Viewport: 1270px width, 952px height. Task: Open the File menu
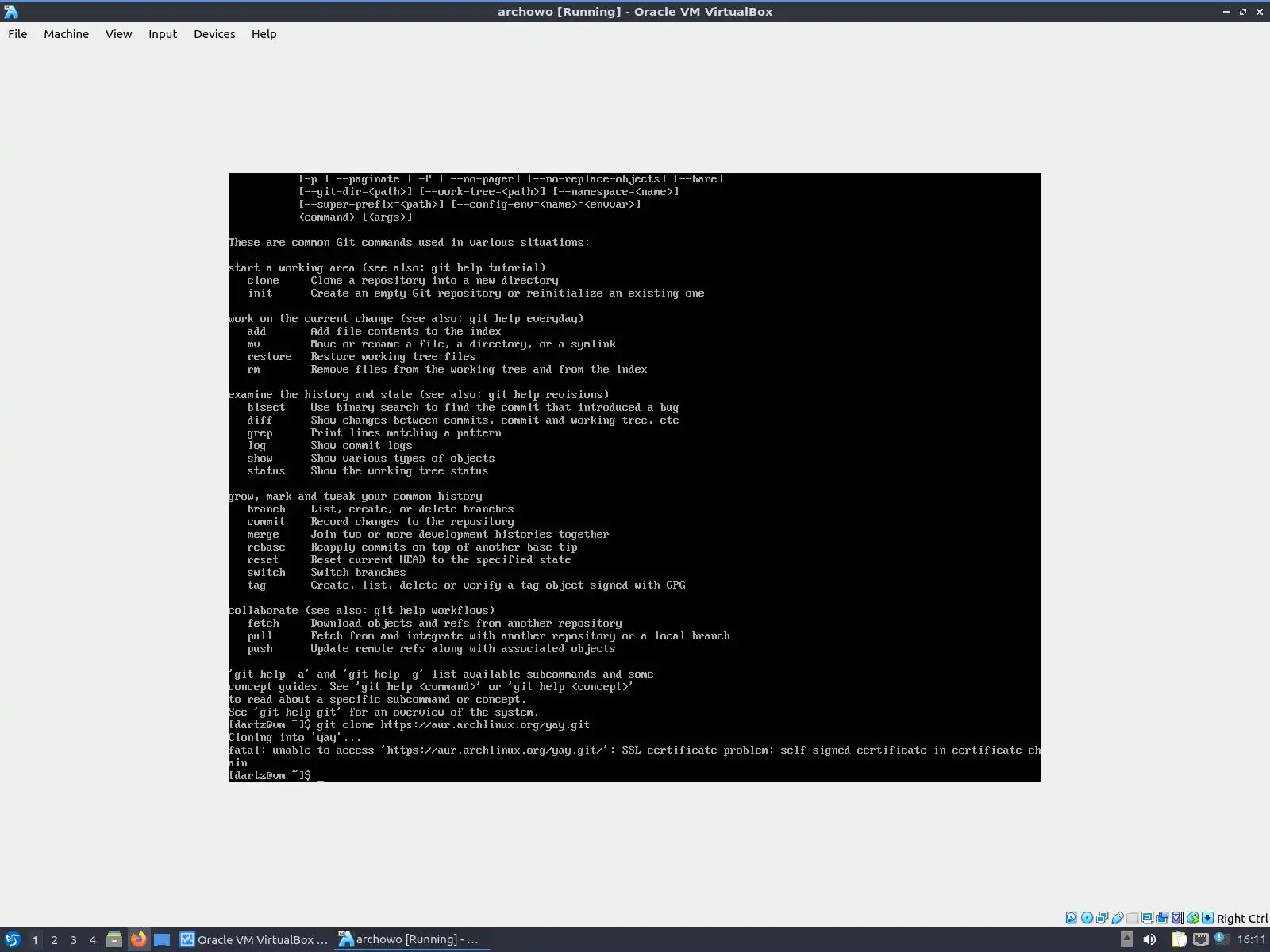pyautogui.click(x=17, y=34)
